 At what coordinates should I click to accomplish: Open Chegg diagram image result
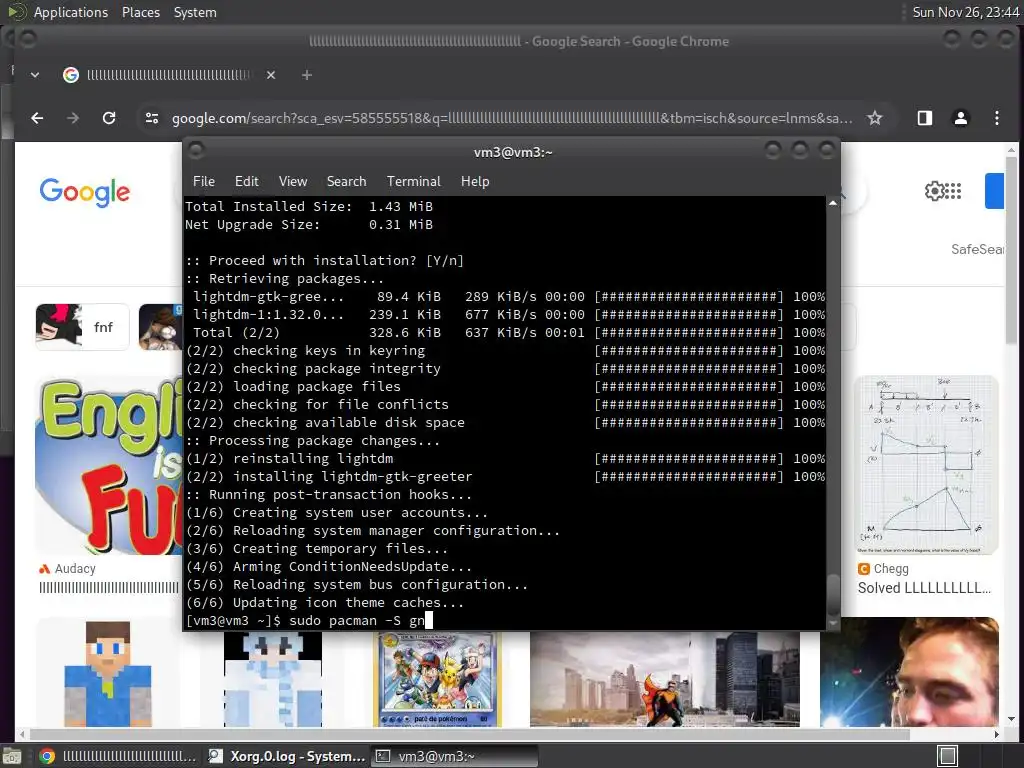click(x=926, y=465)
